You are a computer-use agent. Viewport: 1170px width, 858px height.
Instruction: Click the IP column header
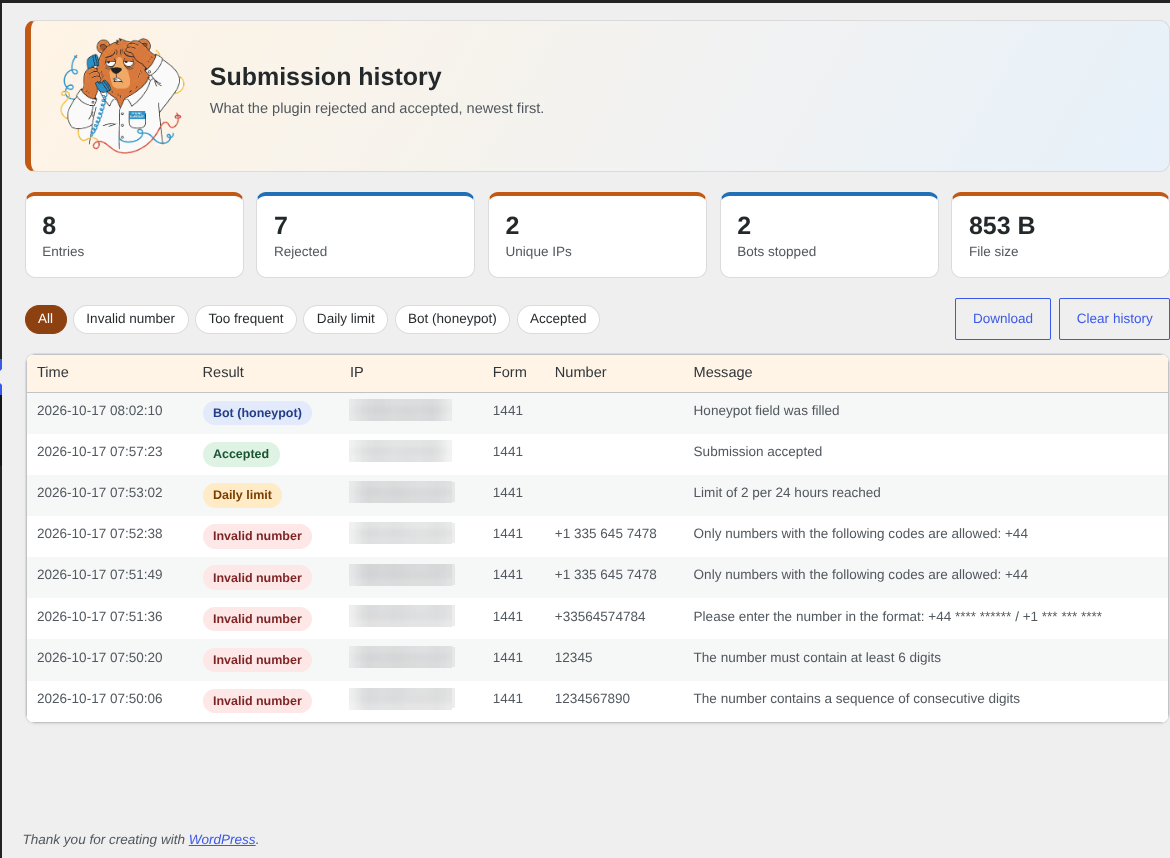pos(357,372)
